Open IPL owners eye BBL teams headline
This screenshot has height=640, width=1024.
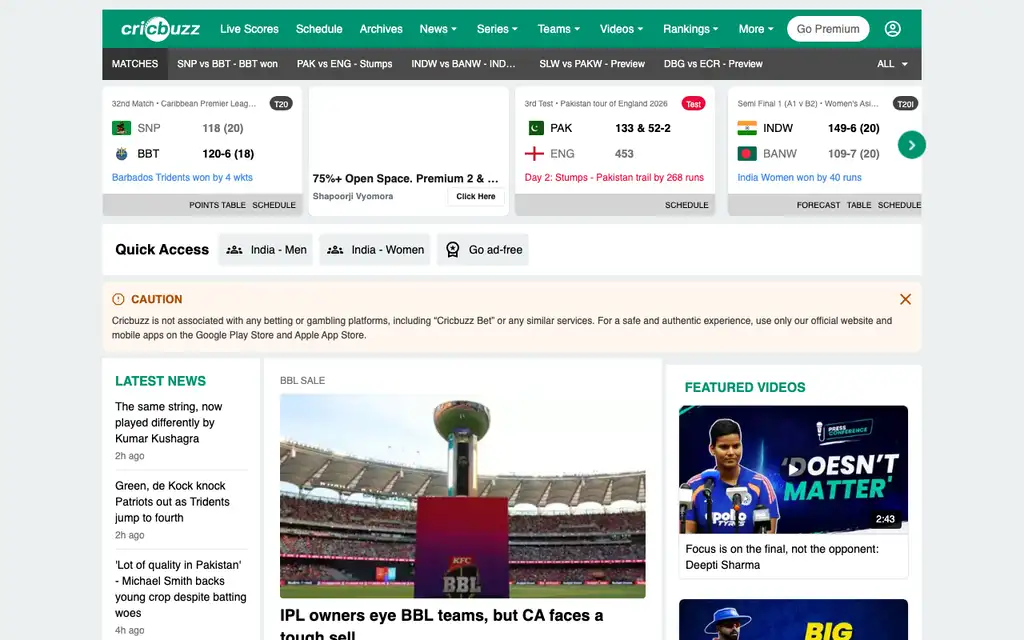point(441,624)
